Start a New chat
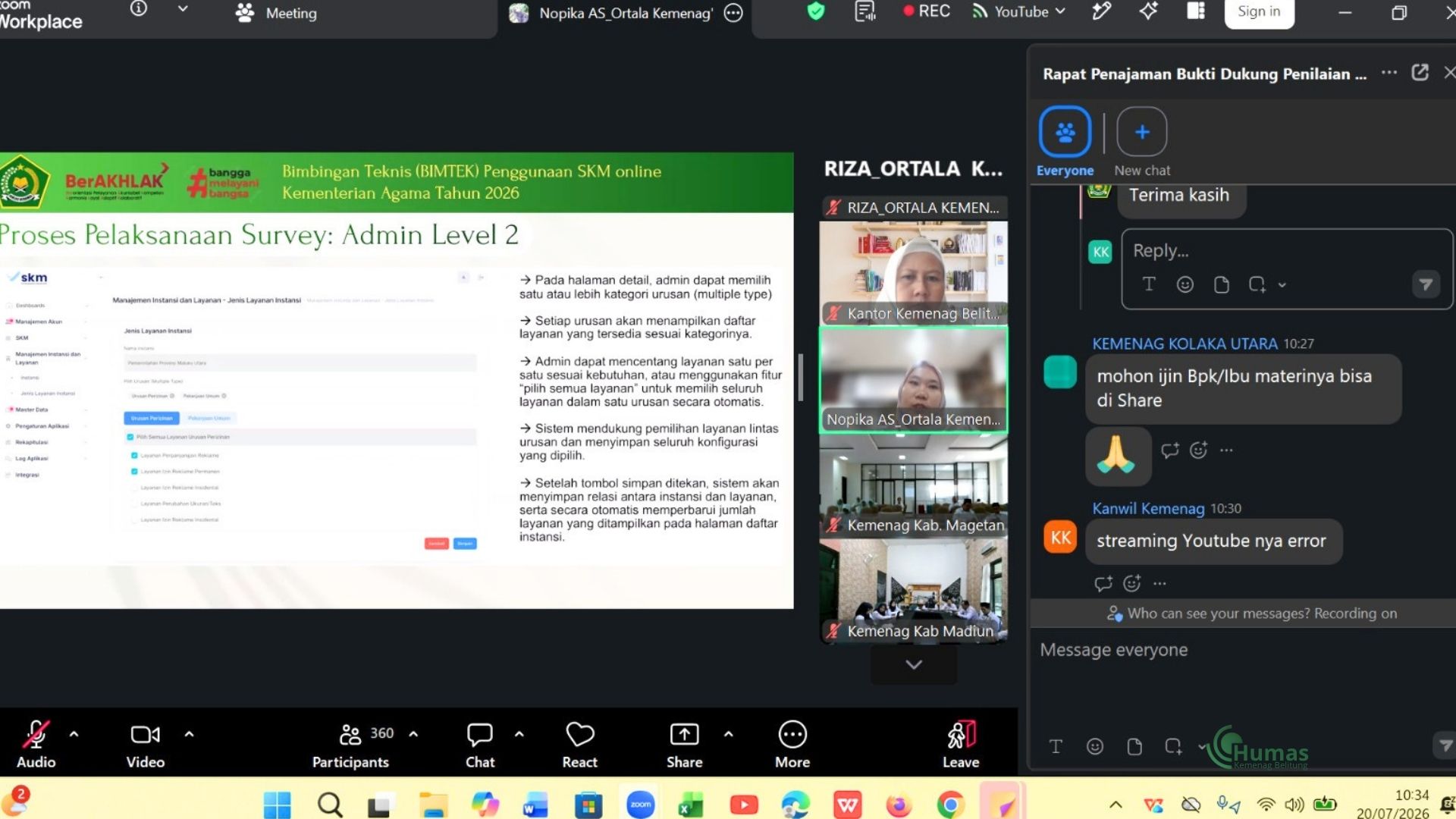The height and width of the screenshot is (819, 1456). 1142,142
